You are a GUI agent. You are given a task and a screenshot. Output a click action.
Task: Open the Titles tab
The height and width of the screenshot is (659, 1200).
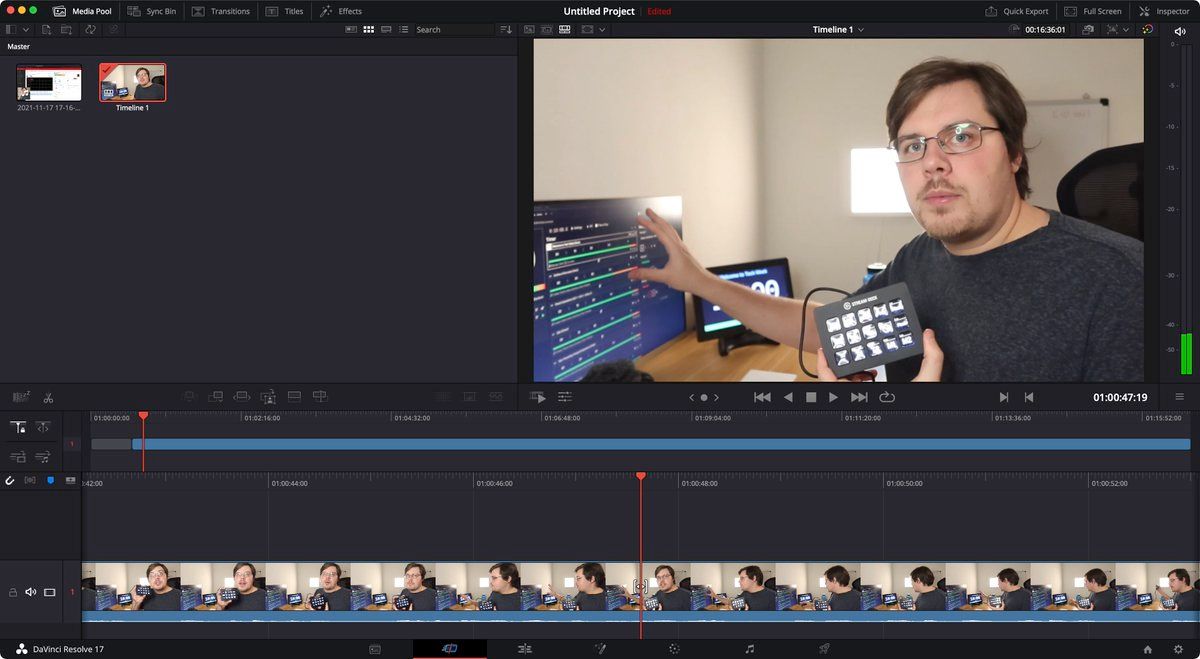point(284,11)
